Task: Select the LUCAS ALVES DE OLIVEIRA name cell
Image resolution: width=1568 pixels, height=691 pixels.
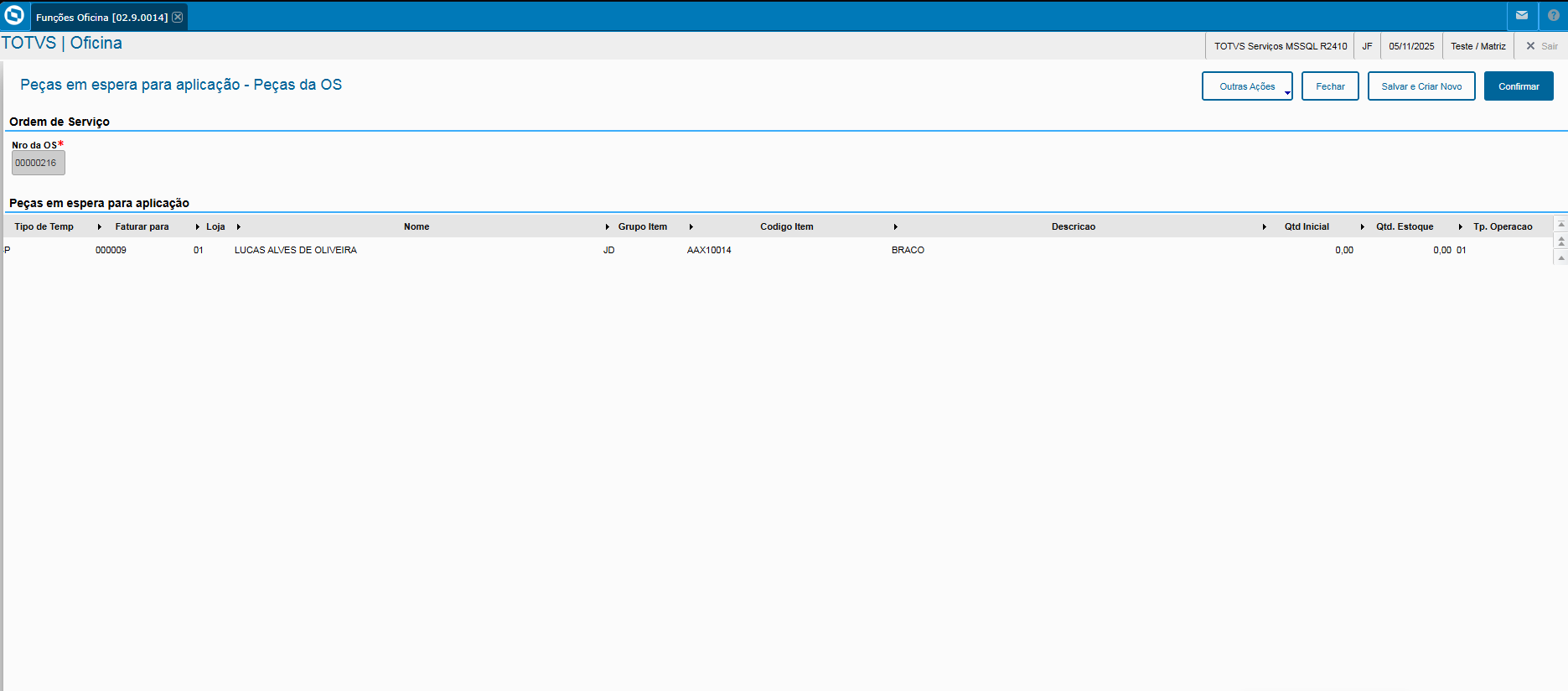Action: click(296, 250)
